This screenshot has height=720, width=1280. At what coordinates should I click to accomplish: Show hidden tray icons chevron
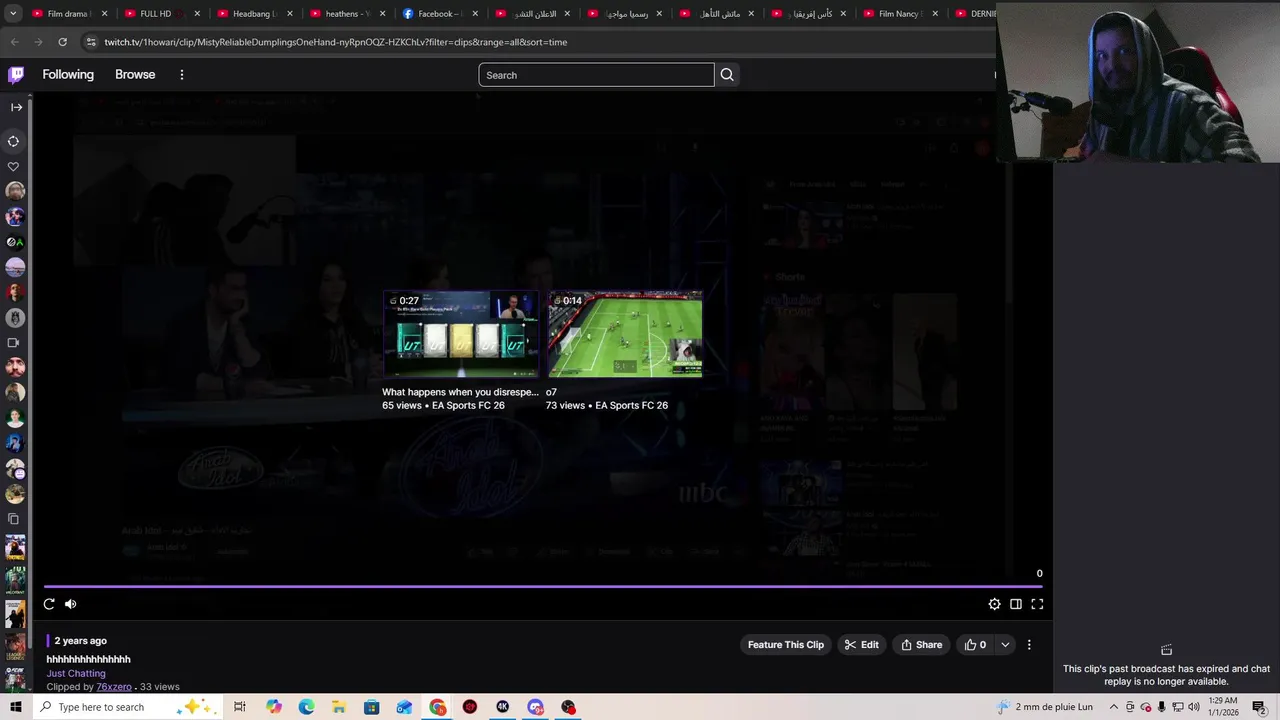1113,707
